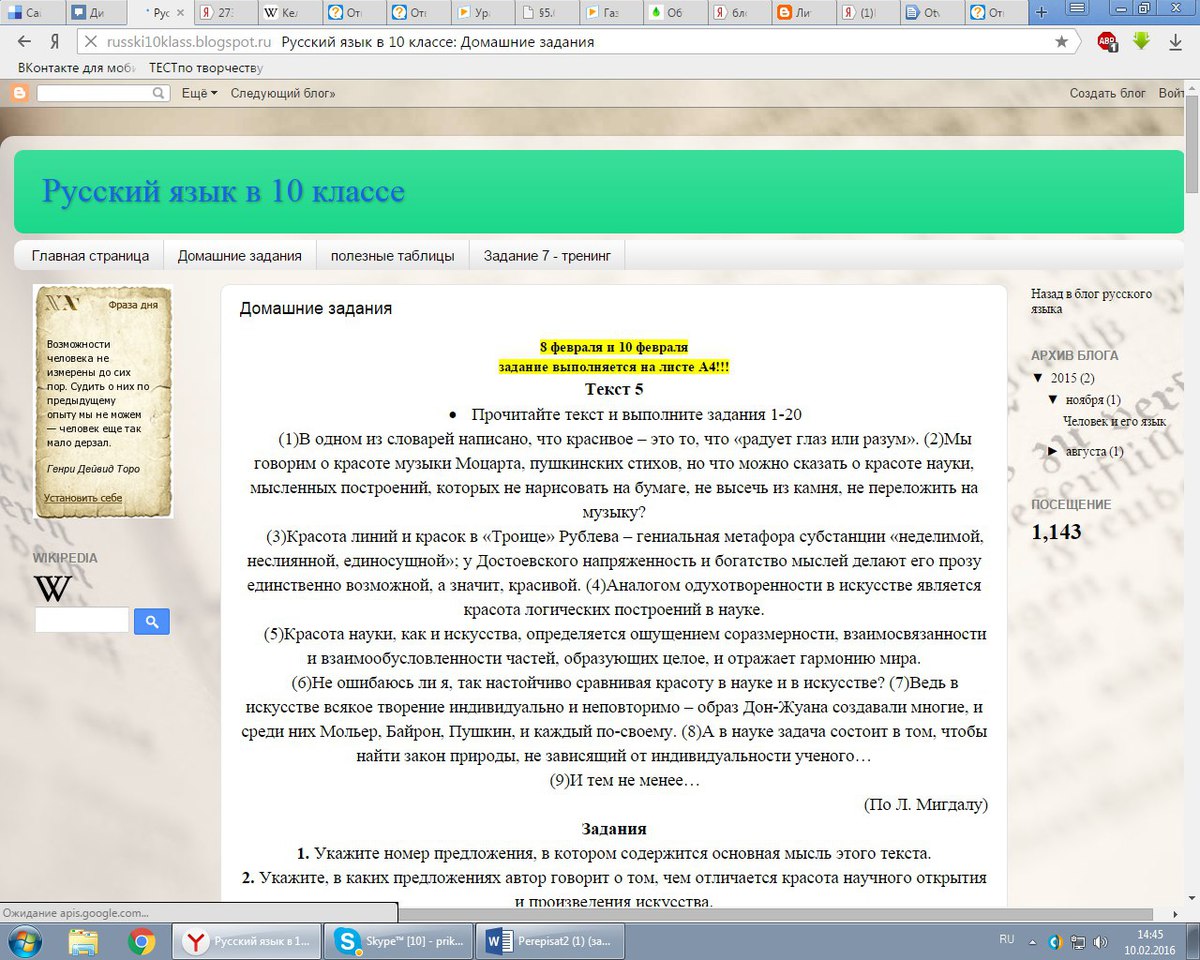Viewport: 1200px width, 960px height.
Task: Click the bookmark star in the address bar
Action: [1061, 42]
